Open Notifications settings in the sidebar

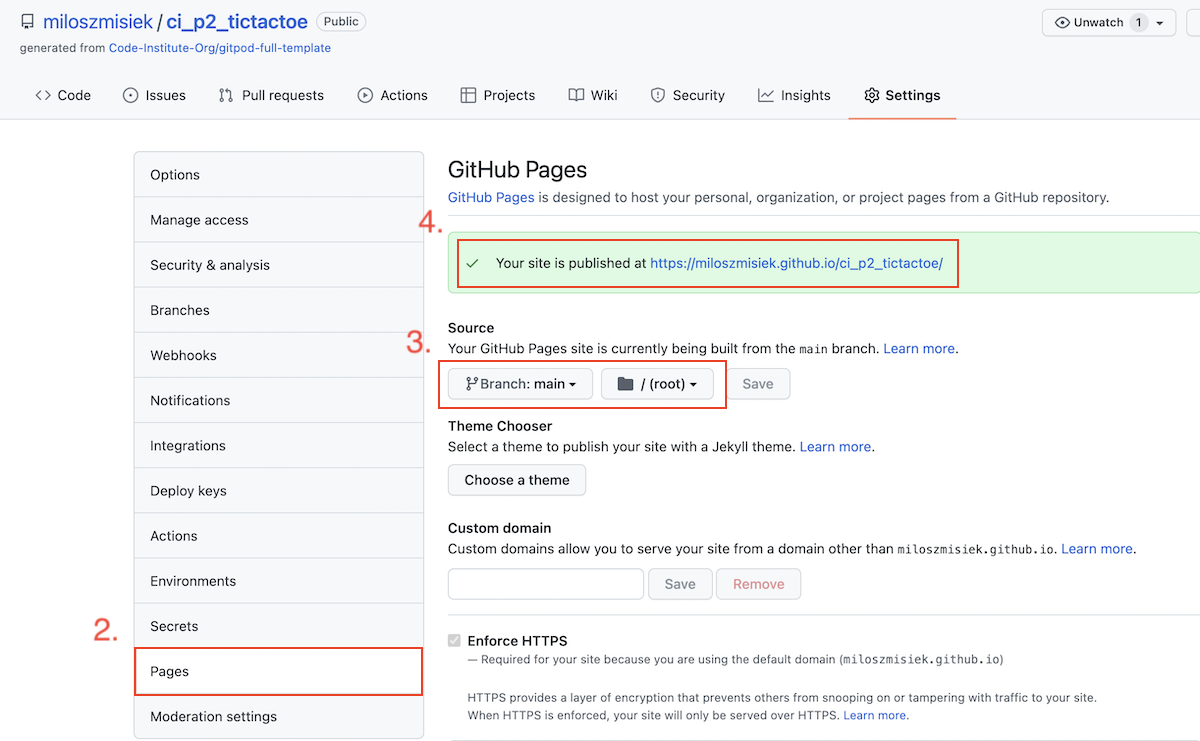279,400
